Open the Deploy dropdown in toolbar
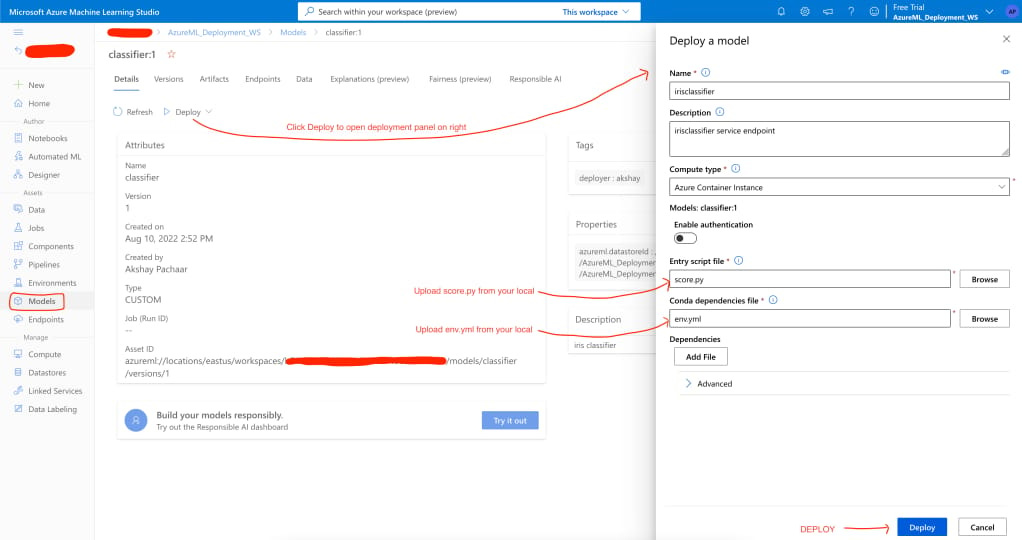The image size is (1022, 540). [x=188, y=112]
